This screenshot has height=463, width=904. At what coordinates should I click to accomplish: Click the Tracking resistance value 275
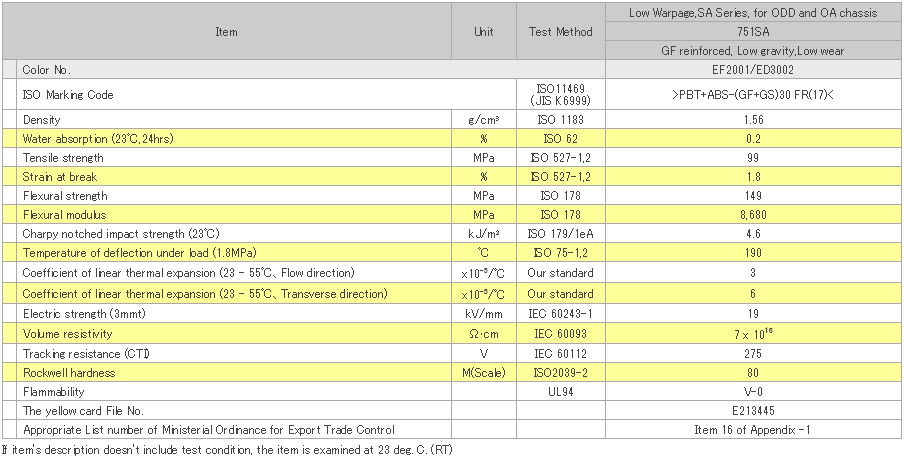pos(753,353)
